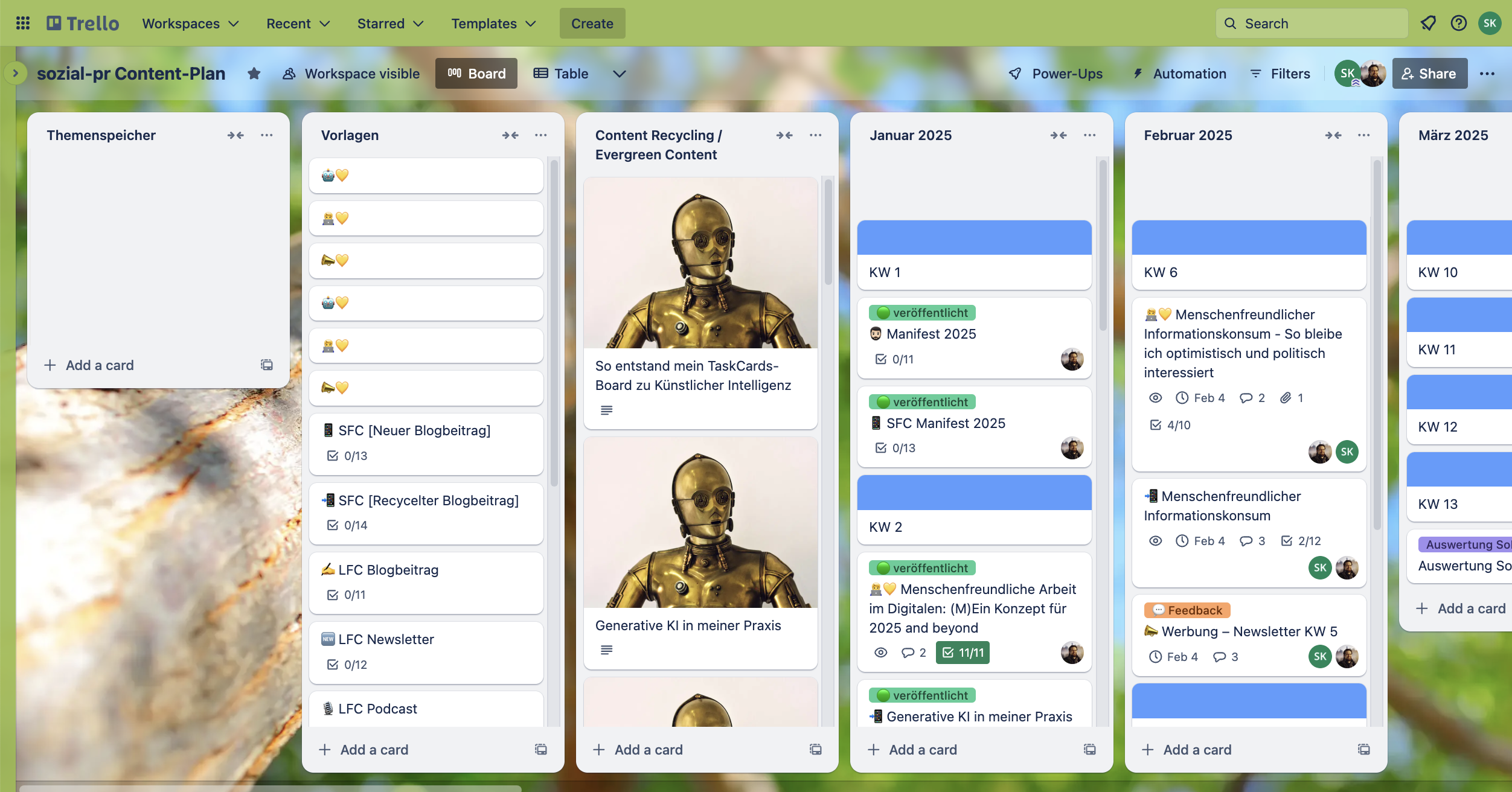Create card from template in Content Recycling list

(x=816, y=749)
